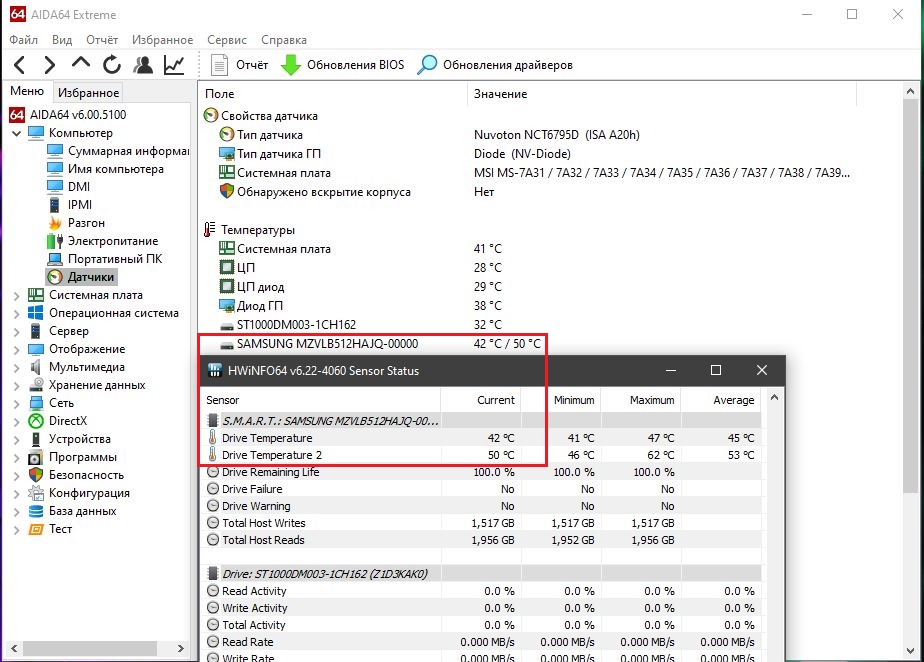This screenshot has width=924, height=662.
Task: Collapse the Компьютер tree node
Action: click(16, 133)
